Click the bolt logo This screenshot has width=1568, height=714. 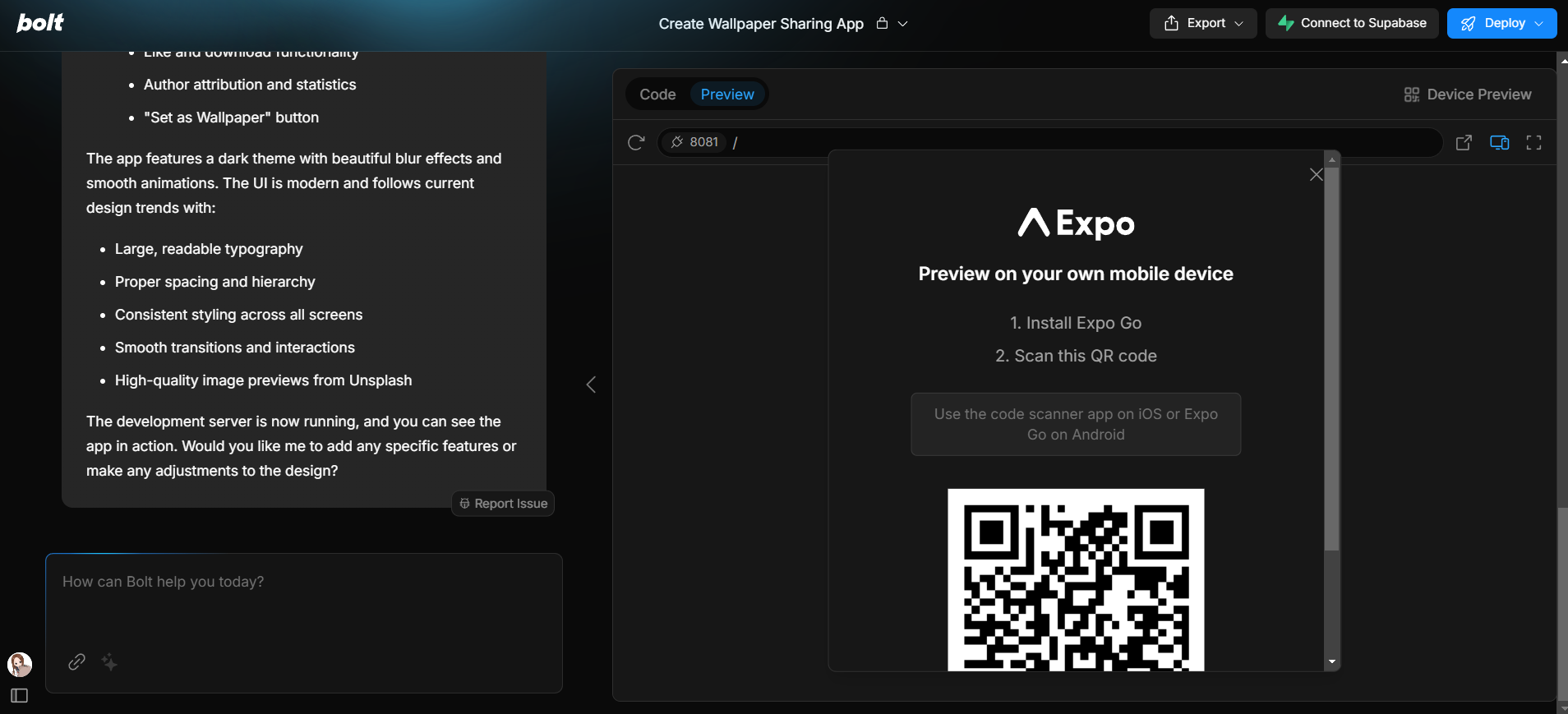click(40, 23)
